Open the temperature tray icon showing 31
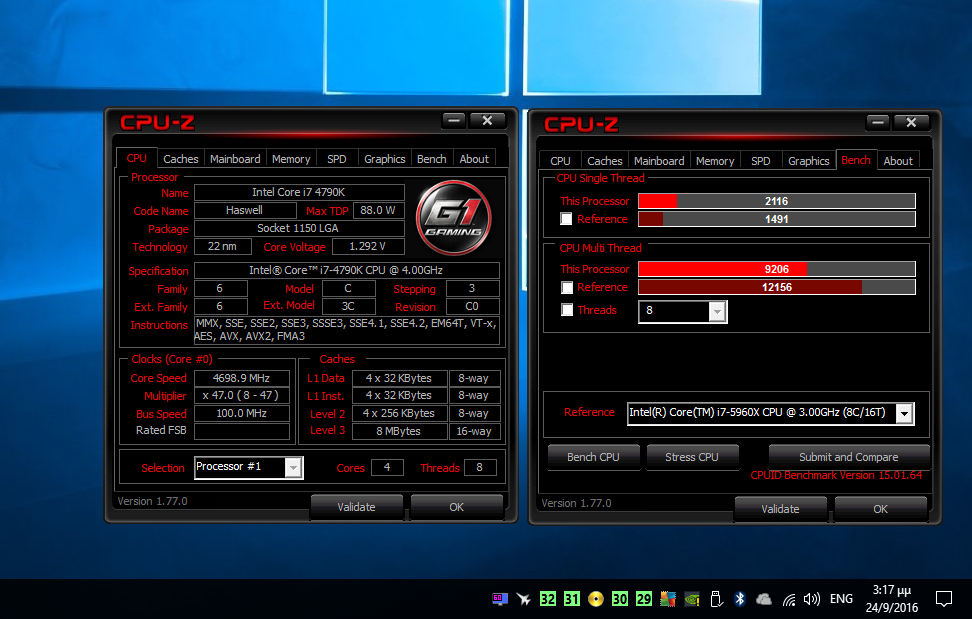Viewport: 972px width, 619px height. coord(572,599)
